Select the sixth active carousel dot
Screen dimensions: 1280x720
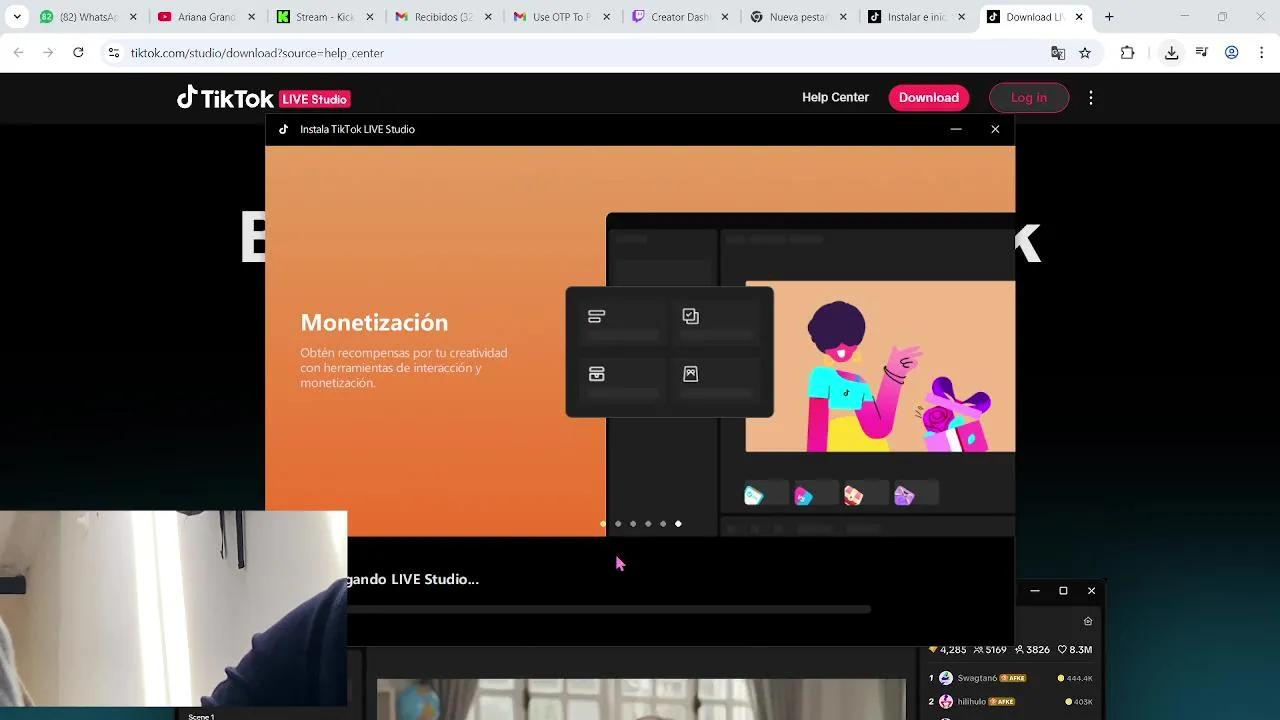pos(678,524)
